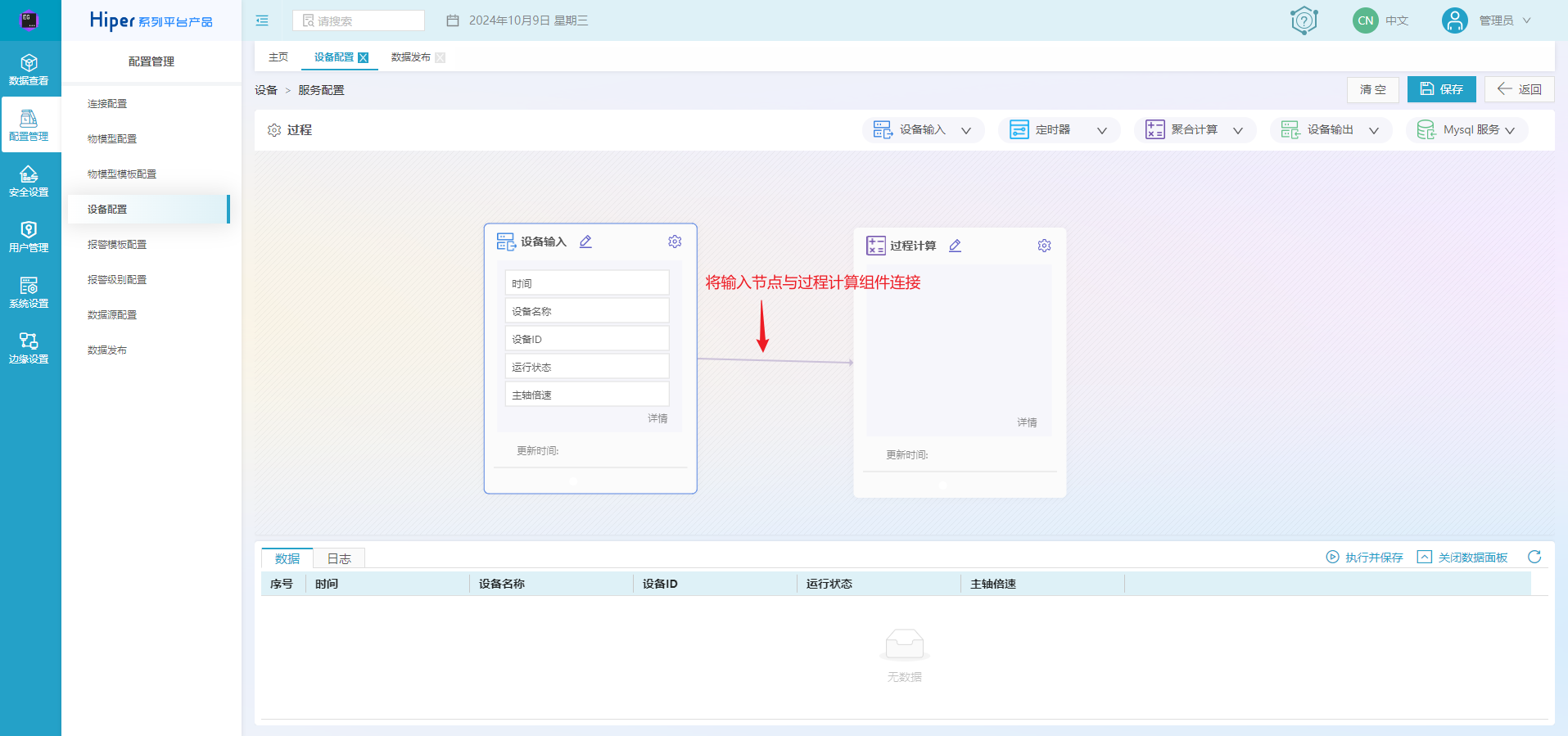The width and height of the screenshot is (1568, 736).
Task: Click 关闭数据面板
Action: pyautogui.click(x=1462, y=558)
